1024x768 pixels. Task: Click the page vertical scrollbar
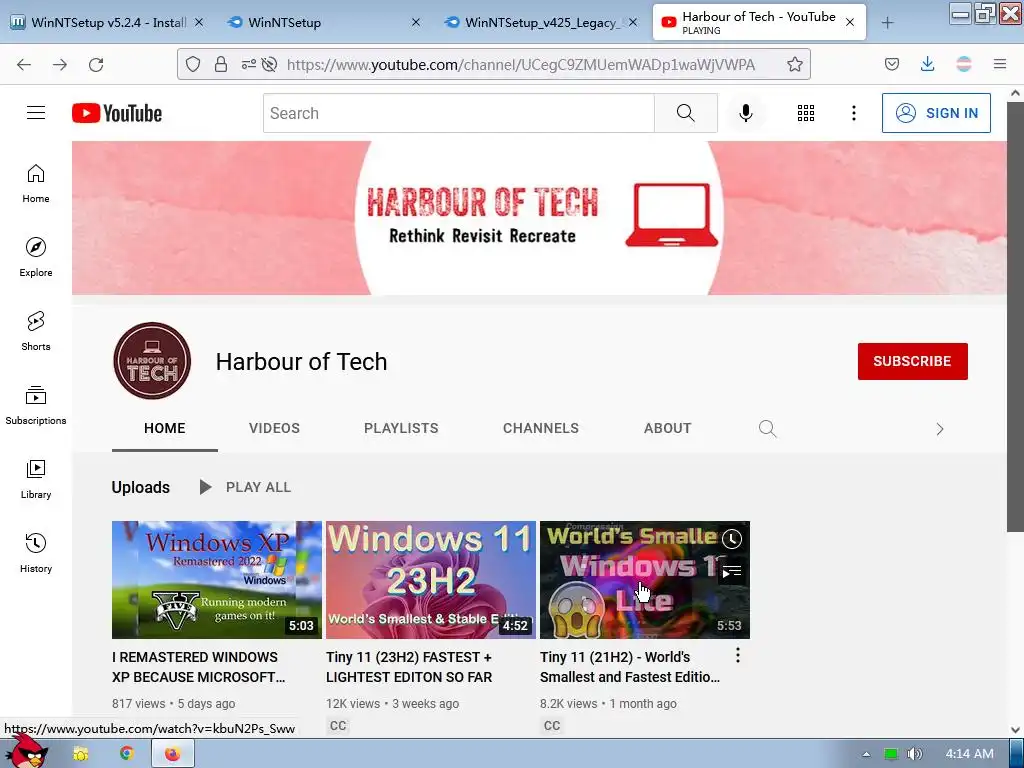[x=1015, y=317]
